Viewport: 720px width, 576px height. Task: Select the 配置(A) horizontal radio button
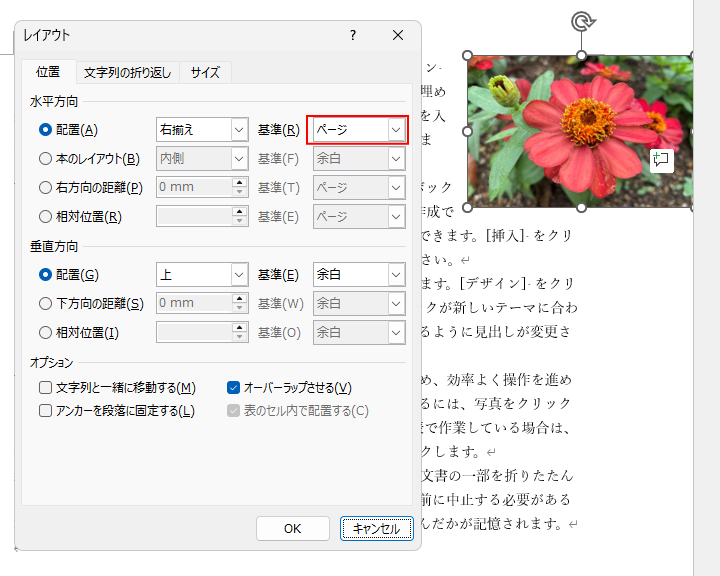(45, 130)
